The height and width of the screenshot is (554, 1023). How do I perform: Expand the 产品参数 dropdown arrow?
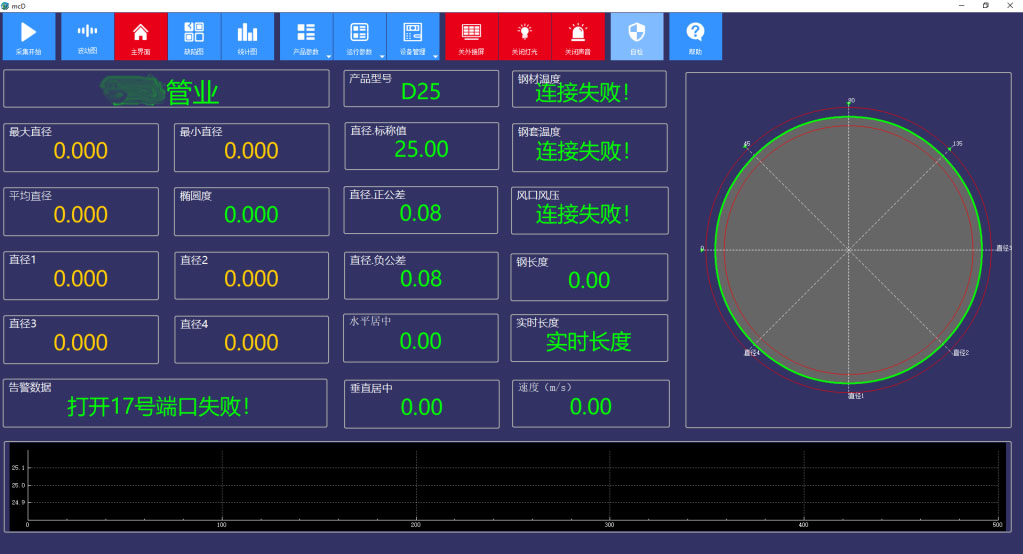328,56
